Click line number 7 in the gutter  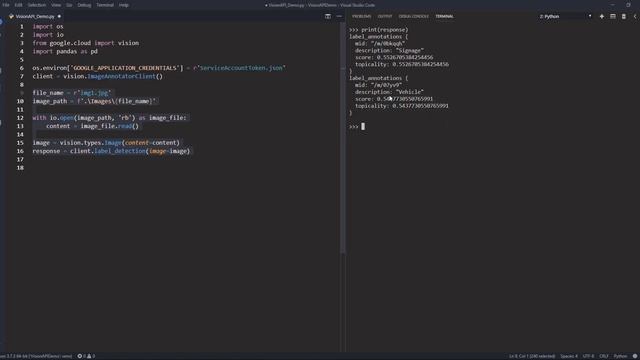pyautogui.click(x=22, y=76)
